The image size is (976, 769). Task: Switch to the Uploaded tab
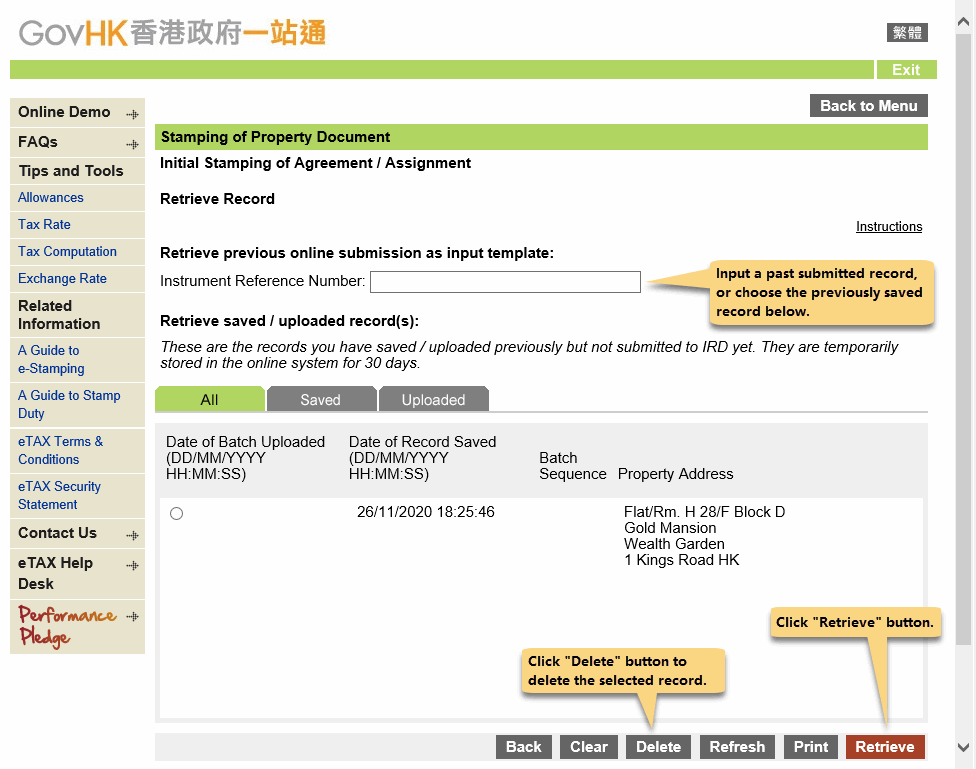(x=433, y=400)
